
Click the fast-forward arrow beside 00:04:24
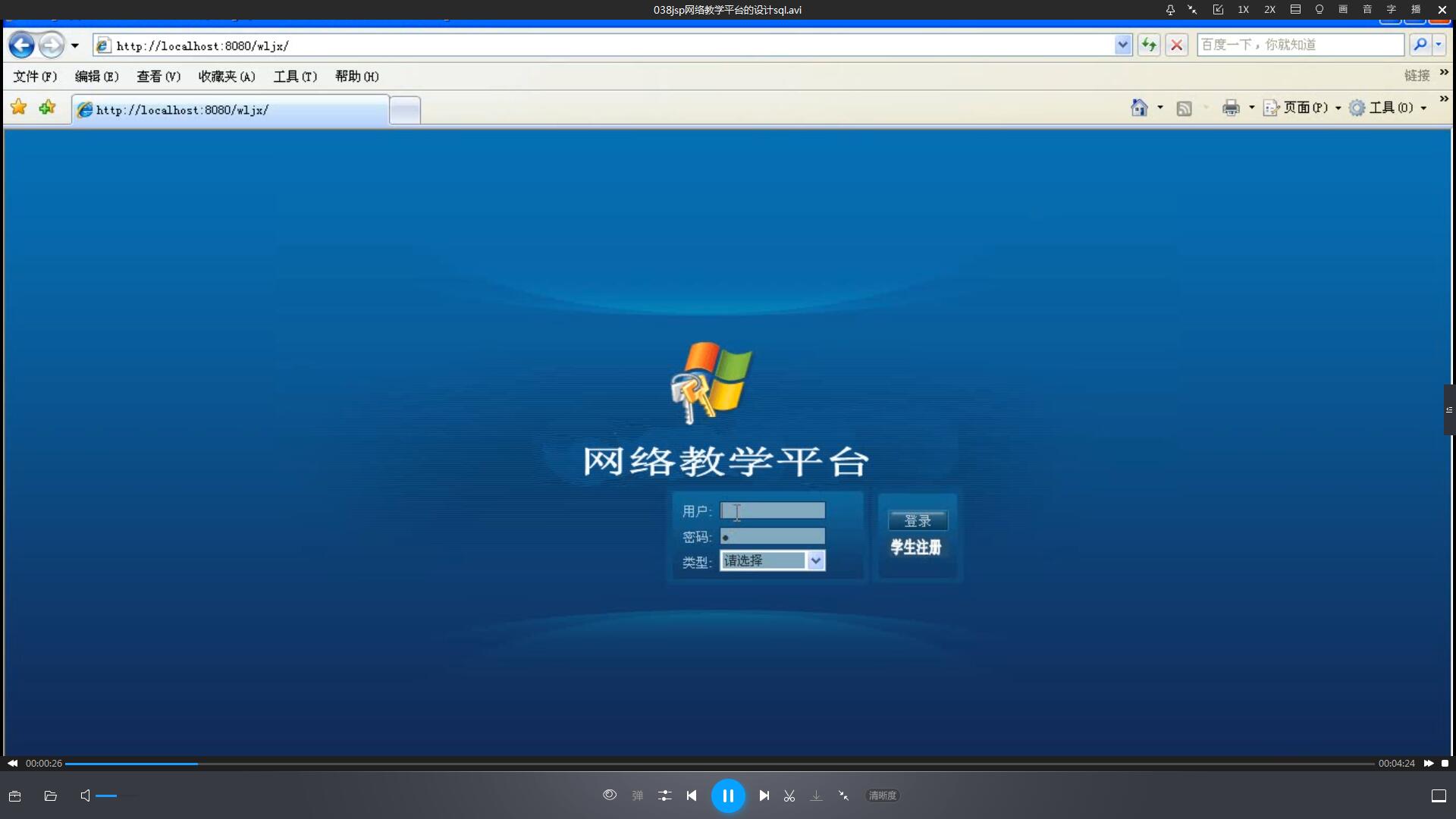[x=1429, y=764]
